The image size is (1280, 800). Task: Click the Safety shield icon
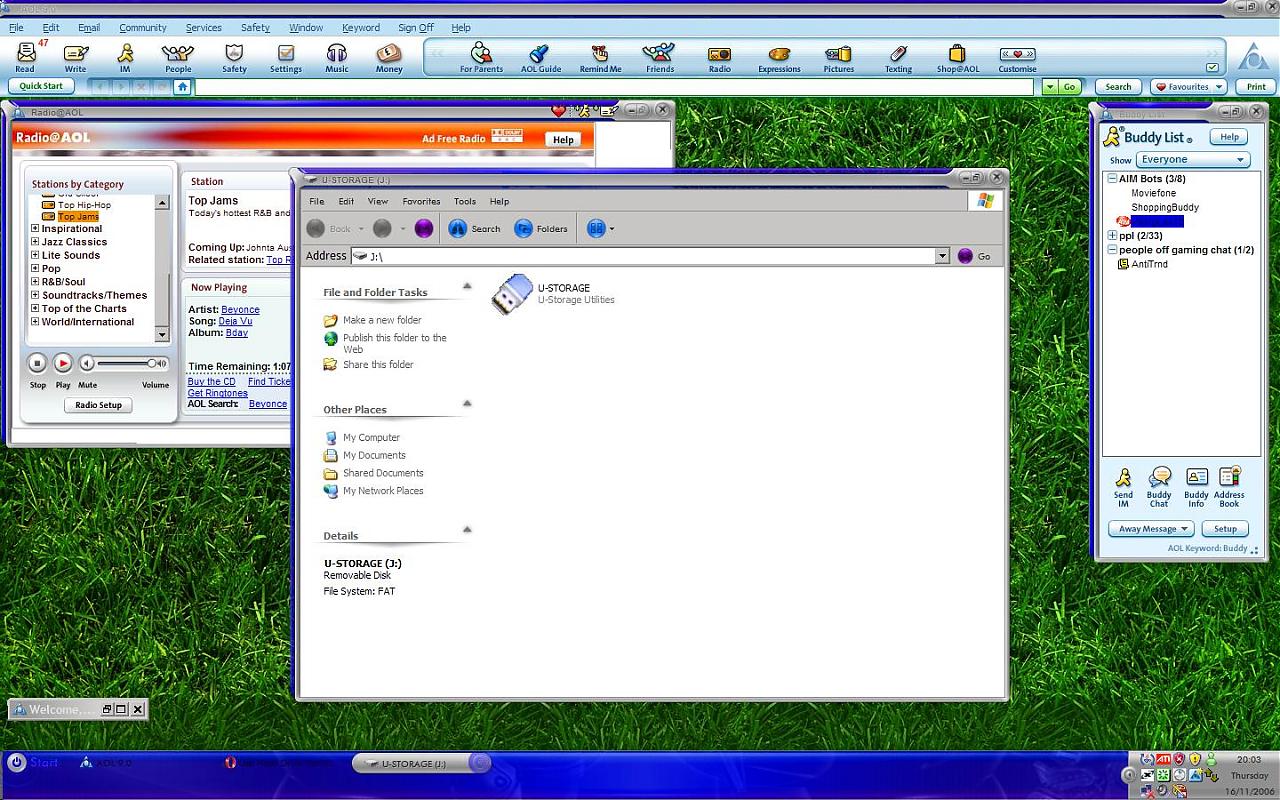(234, 57)
